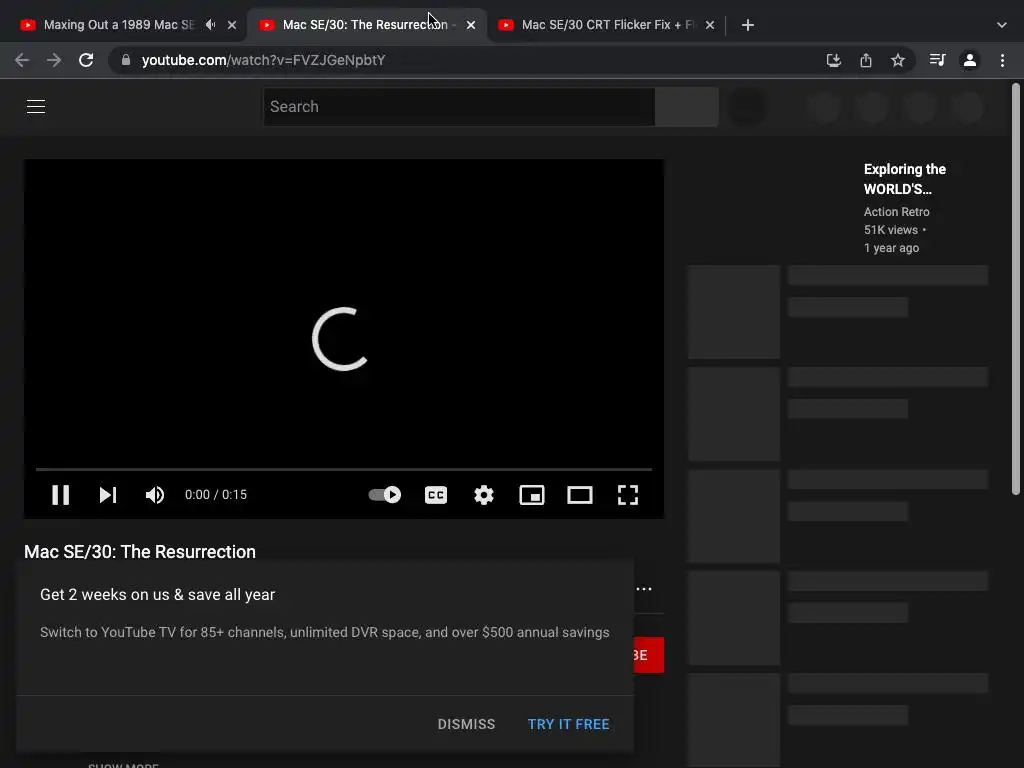This screenshot has height=768, width=1024.
Task: Close the Maxing Out a 1989 Mac tab
Action: tap(232, 25)
